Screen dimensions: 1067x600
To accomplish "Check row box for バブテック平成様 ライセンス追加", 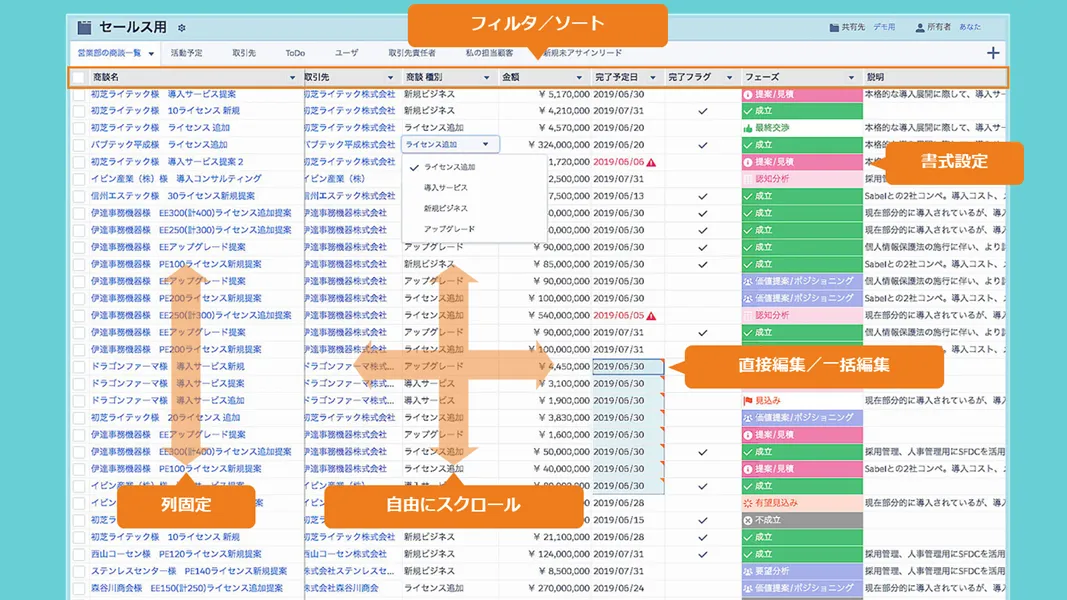I will pos(79,145).
